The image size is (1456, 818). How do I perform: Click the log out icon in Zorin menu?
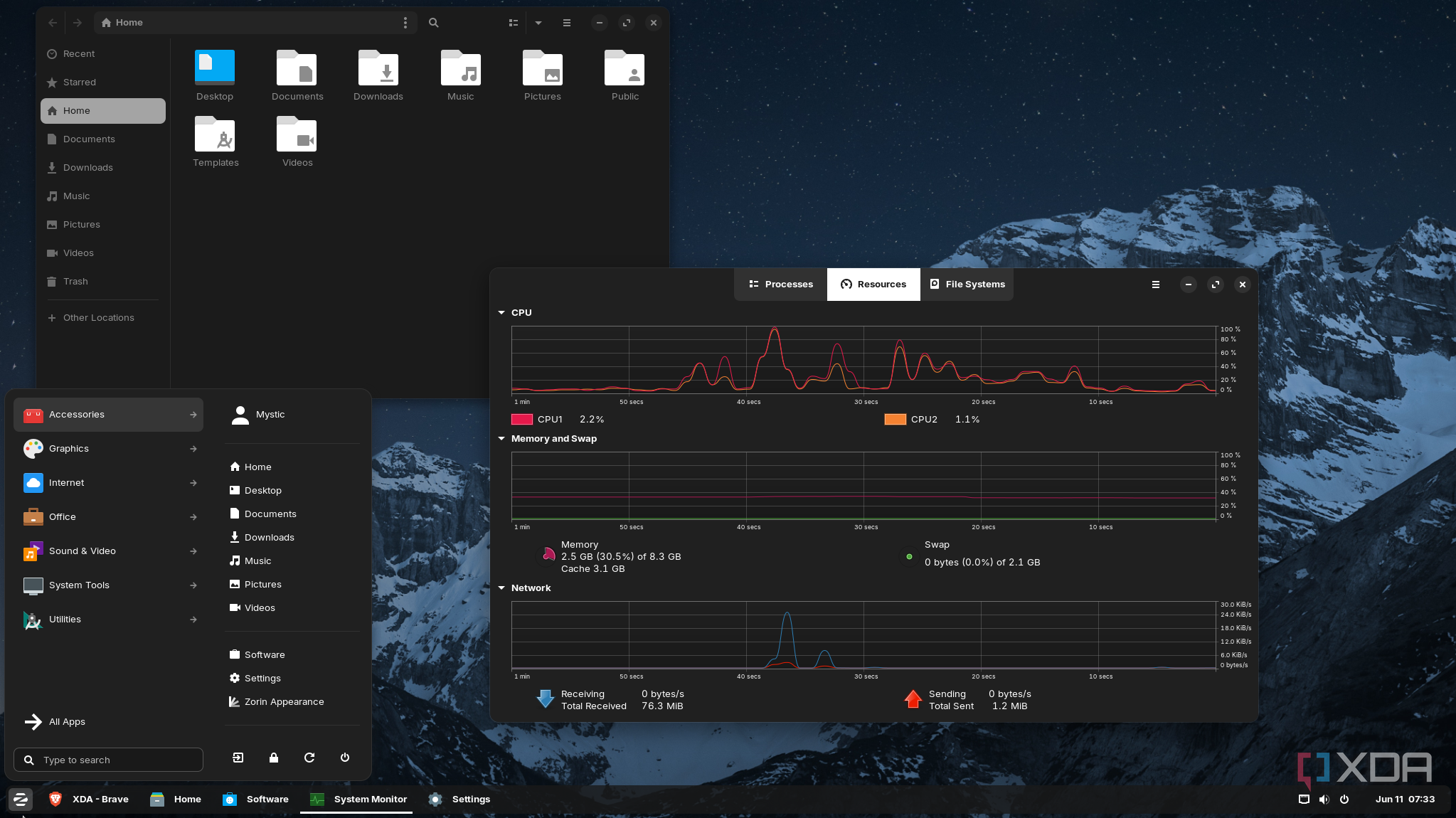click(238, 758)
